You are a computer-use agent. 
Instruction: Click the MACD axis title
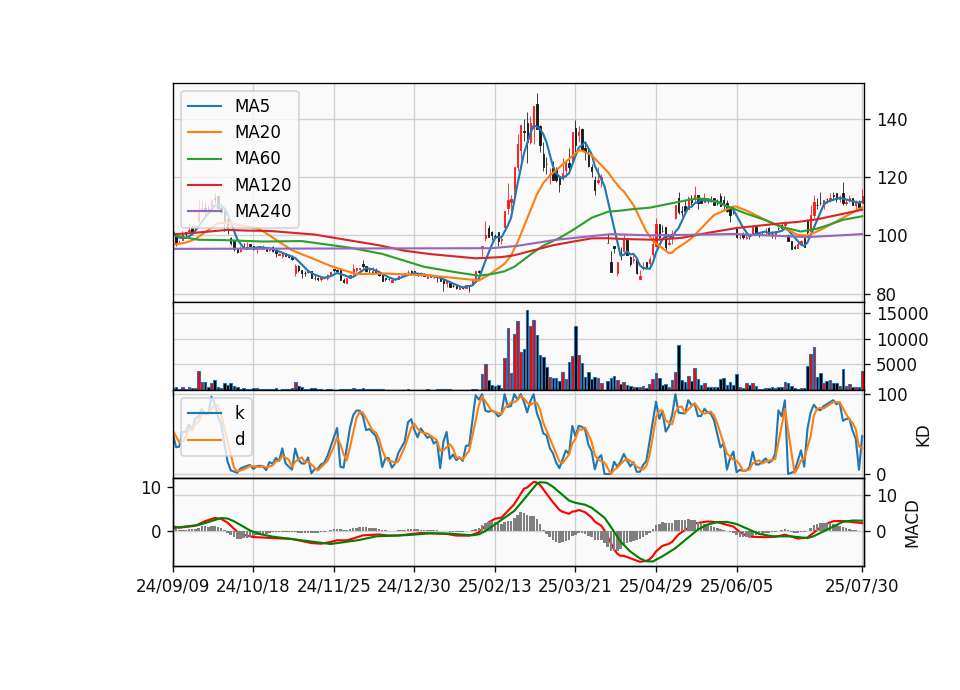(x=912, y=524)
